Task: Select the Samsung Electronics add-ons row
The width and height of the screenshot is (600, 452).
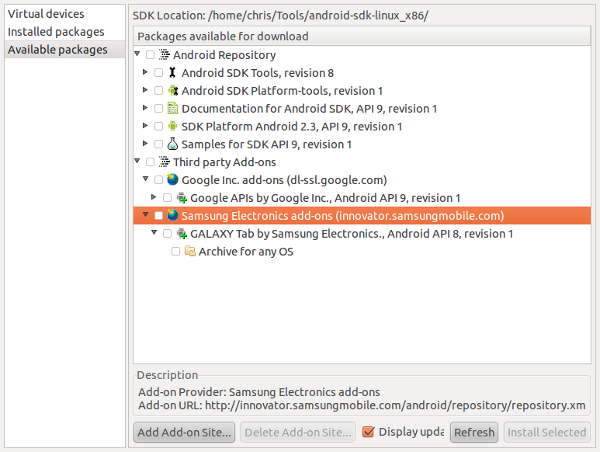Action: (x=342, y=216)
